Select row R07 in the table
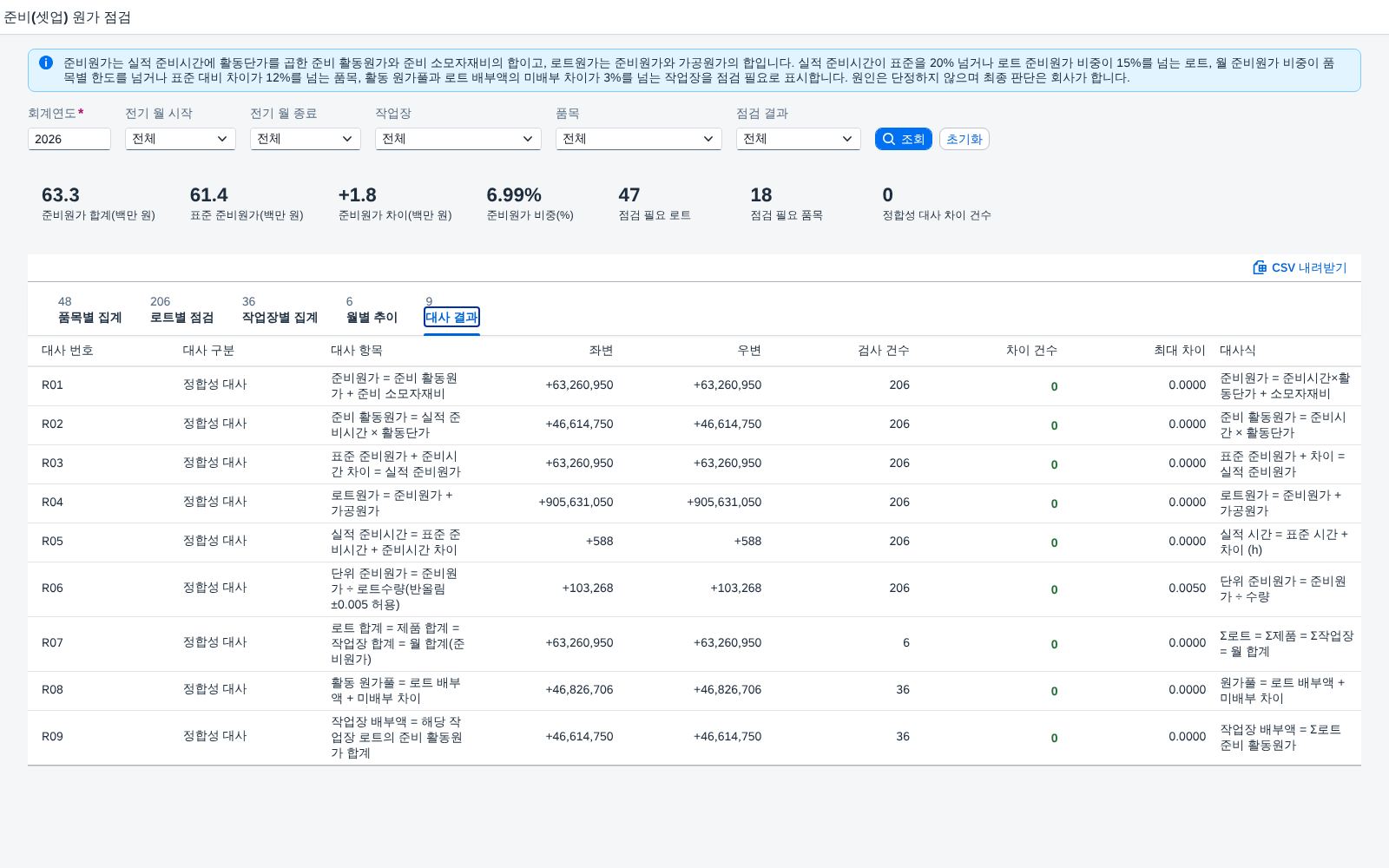 click(694, 644)
